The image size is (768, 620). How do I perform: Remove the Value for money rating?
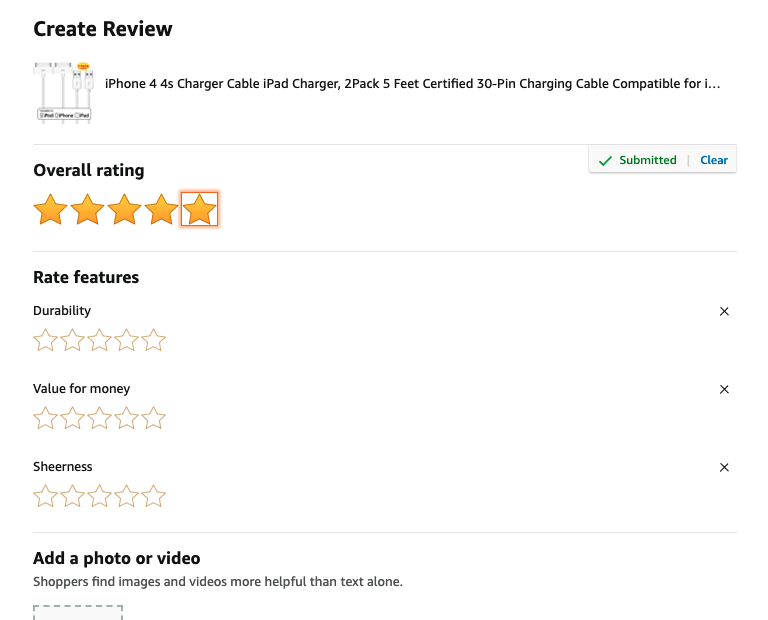(x=725, y=390)
